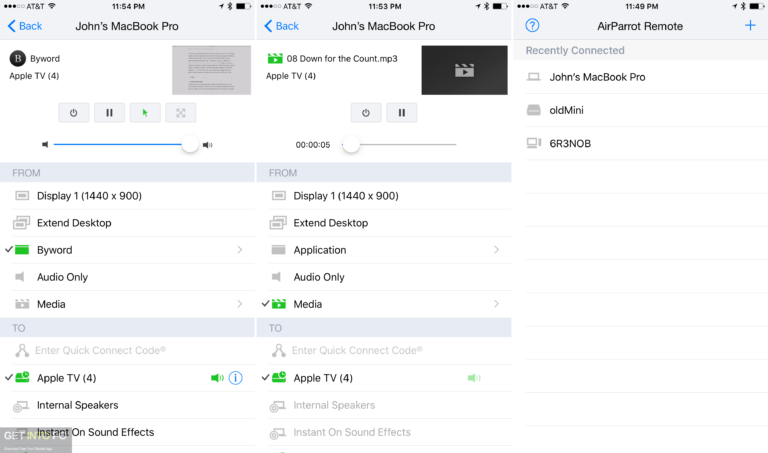Tap the fullscreen expand button in Byword screen
This screenshot has width=768, height=453.
(181, 113)
